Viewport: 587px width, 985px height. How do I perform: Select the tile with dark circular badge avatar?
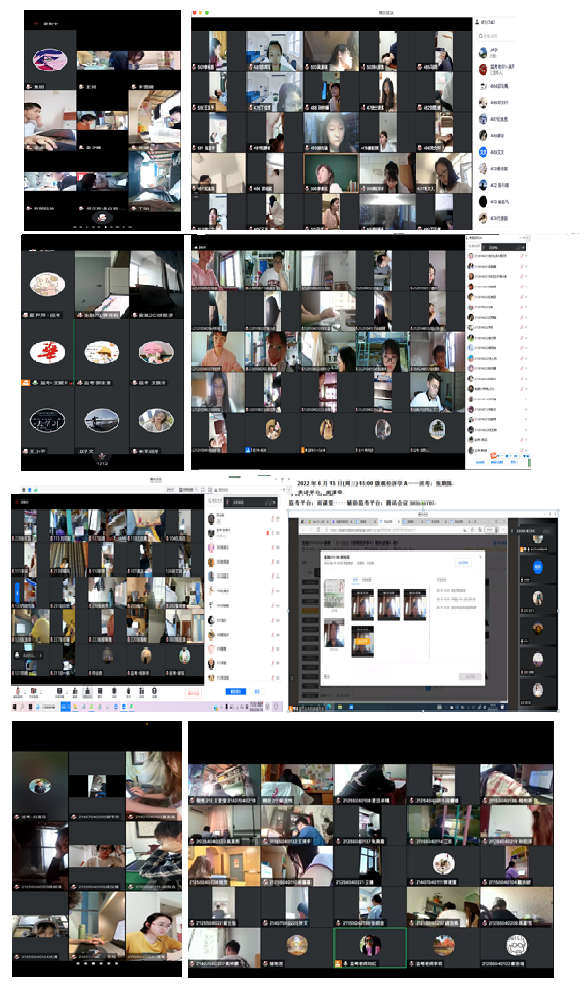(47, 421)
